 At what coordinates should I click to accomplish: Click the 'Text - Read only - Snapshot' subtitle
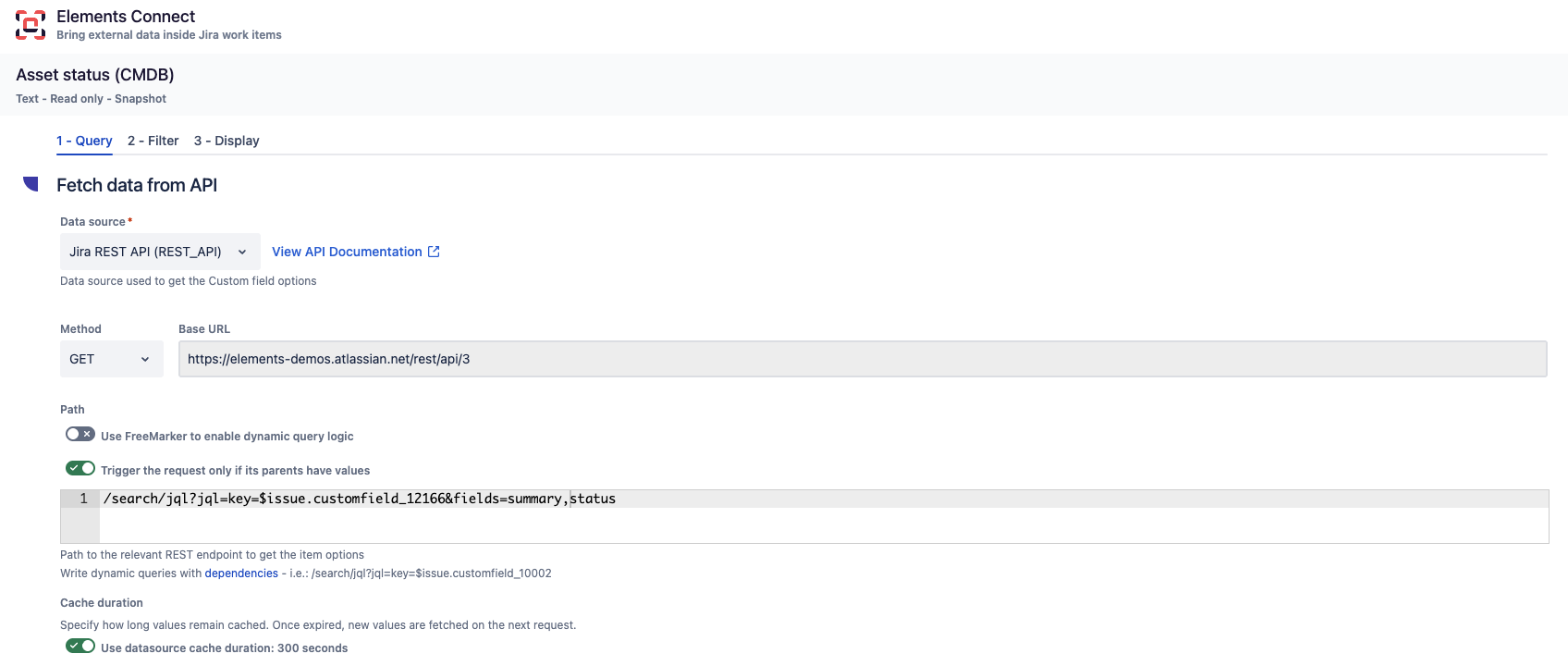92,99
